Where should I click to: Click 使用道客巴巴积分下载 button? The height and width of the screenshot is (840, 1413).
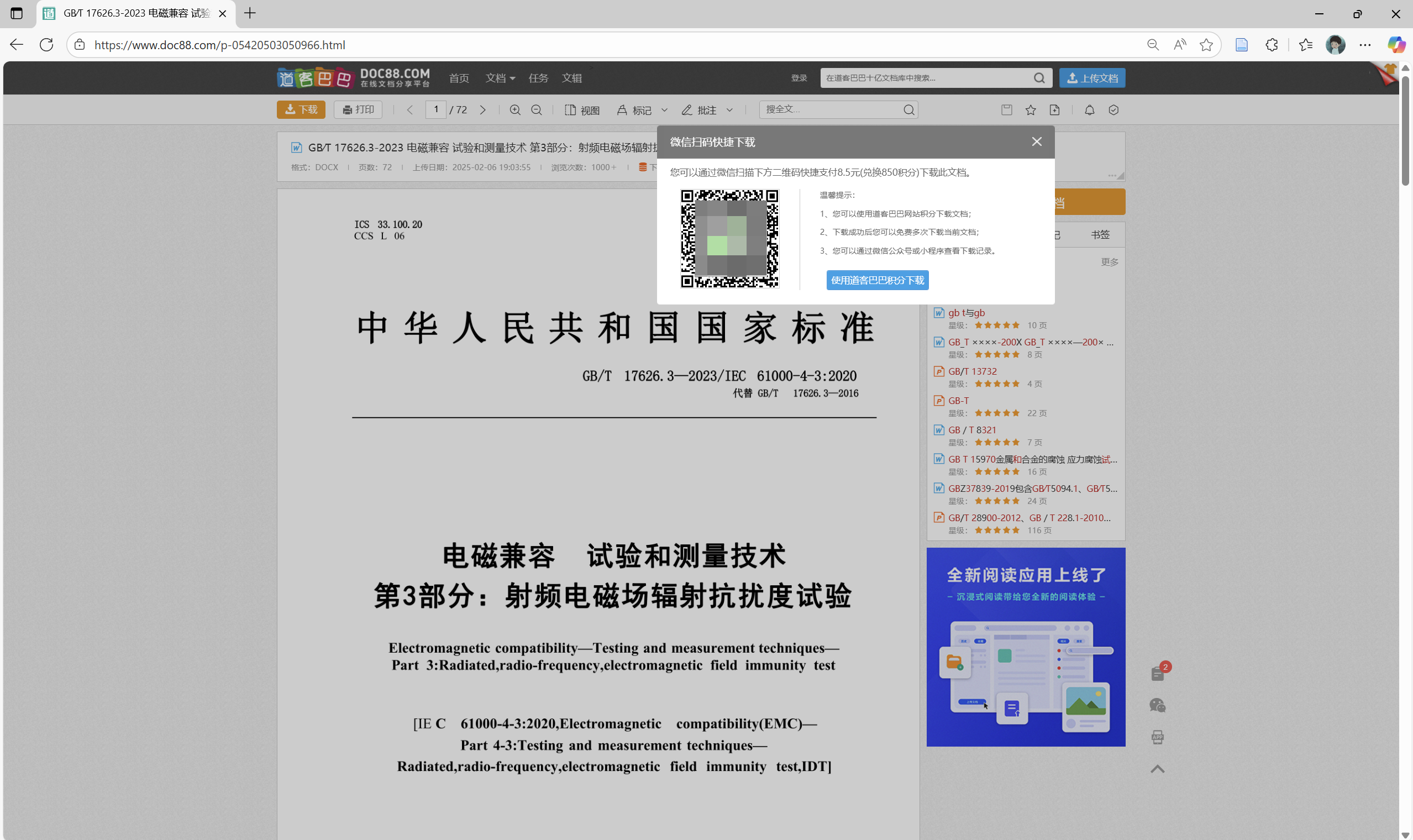pyautogui.click(x=877, y=280)
